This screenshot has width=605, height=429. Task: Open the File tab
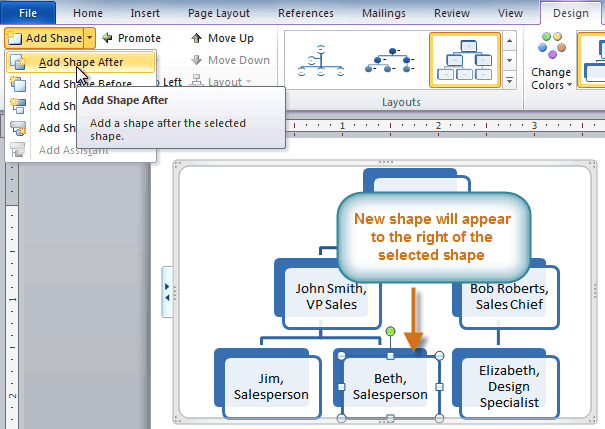pos(29,13)
